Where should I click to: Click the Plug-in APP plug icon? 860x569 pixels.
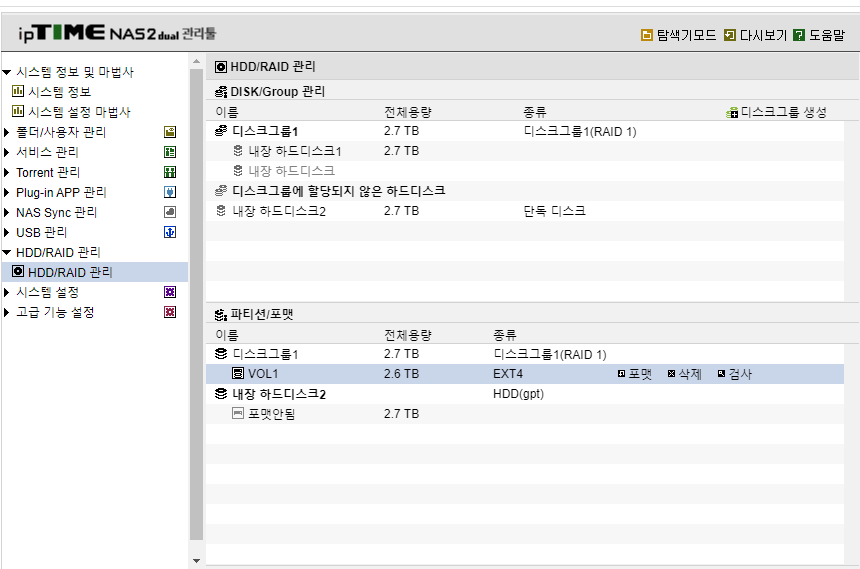pos(170,192)
